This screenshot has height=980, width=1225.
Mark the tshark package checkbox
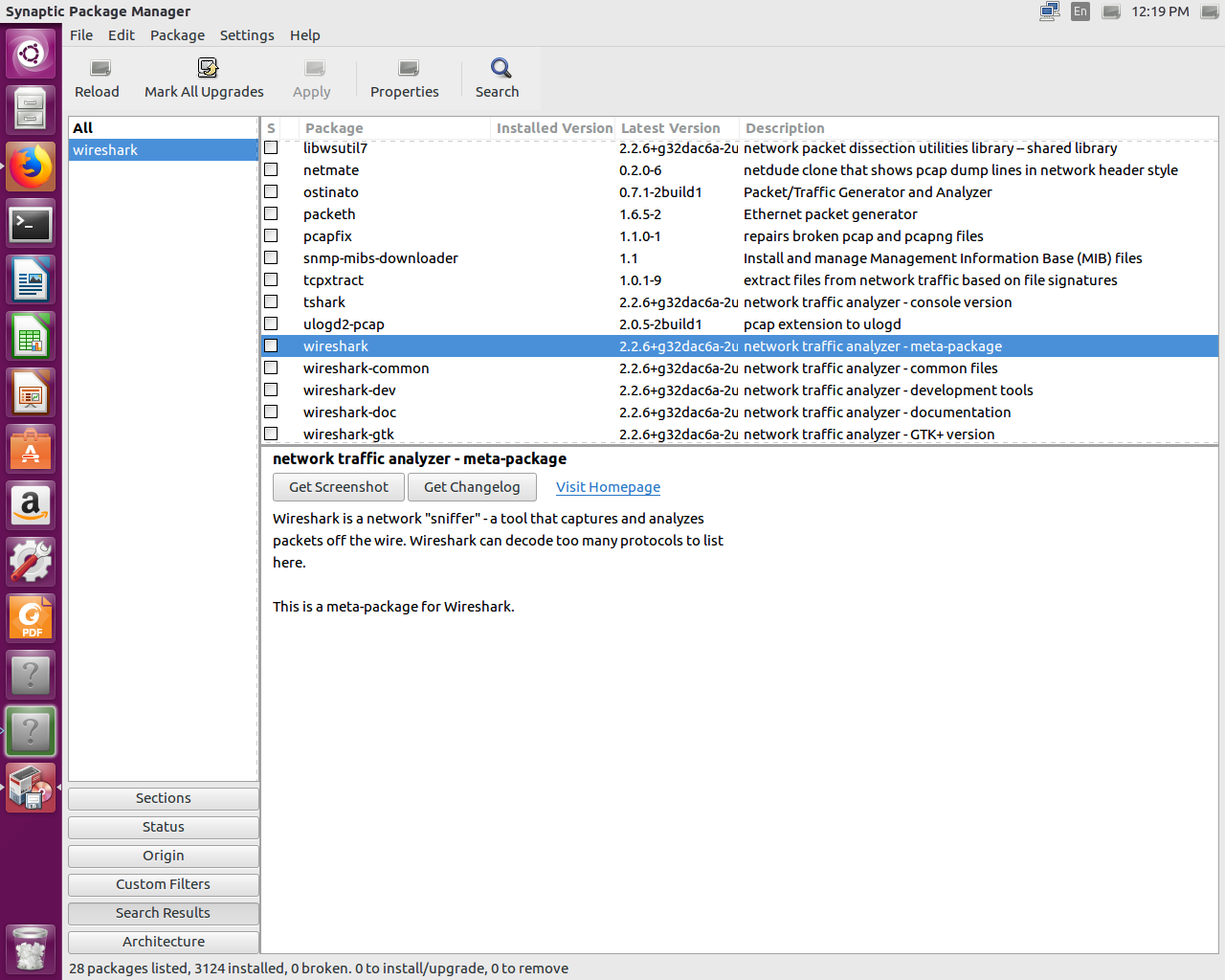(x=271, y=301)
